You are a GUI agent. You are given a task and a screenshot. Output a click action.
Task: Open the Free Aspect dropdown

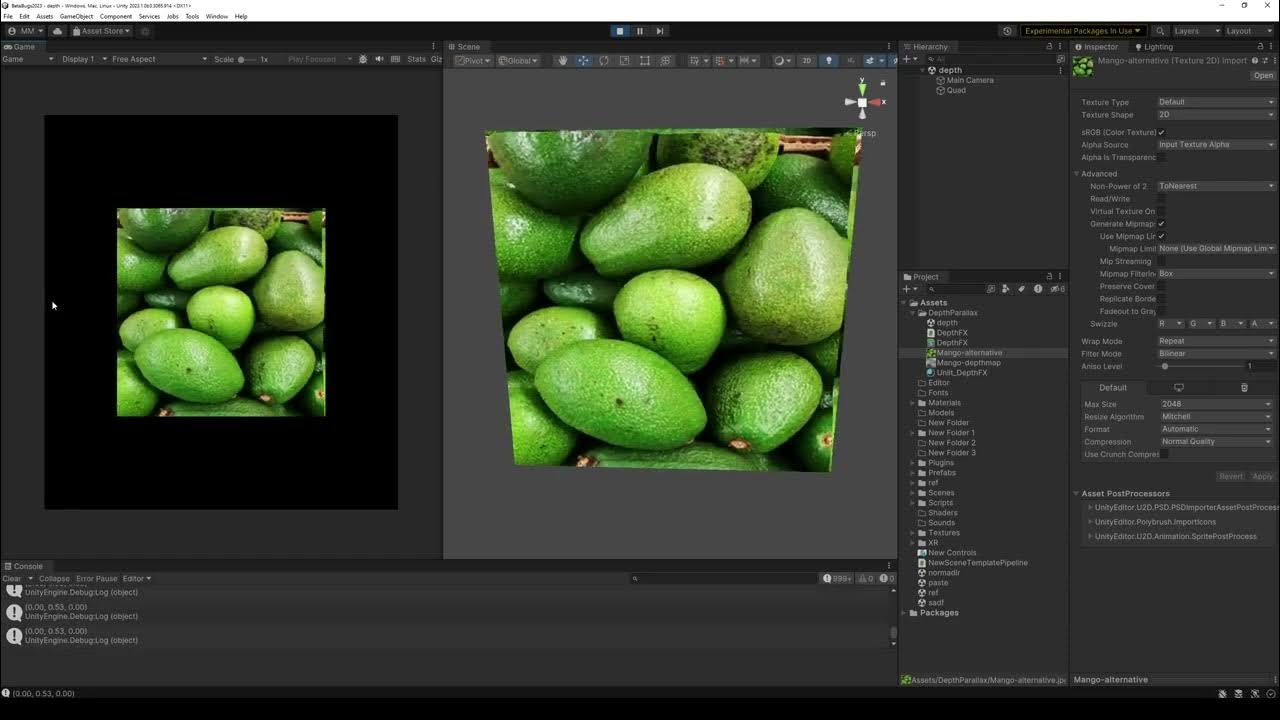[x=159, y=59]
